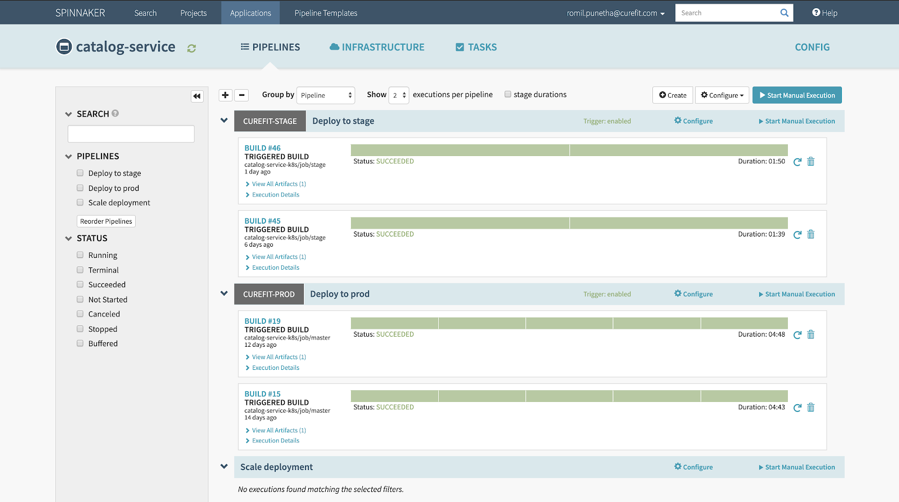Check the Deploy to stage filter
This screenshot has width=899, height=502.
80,173
